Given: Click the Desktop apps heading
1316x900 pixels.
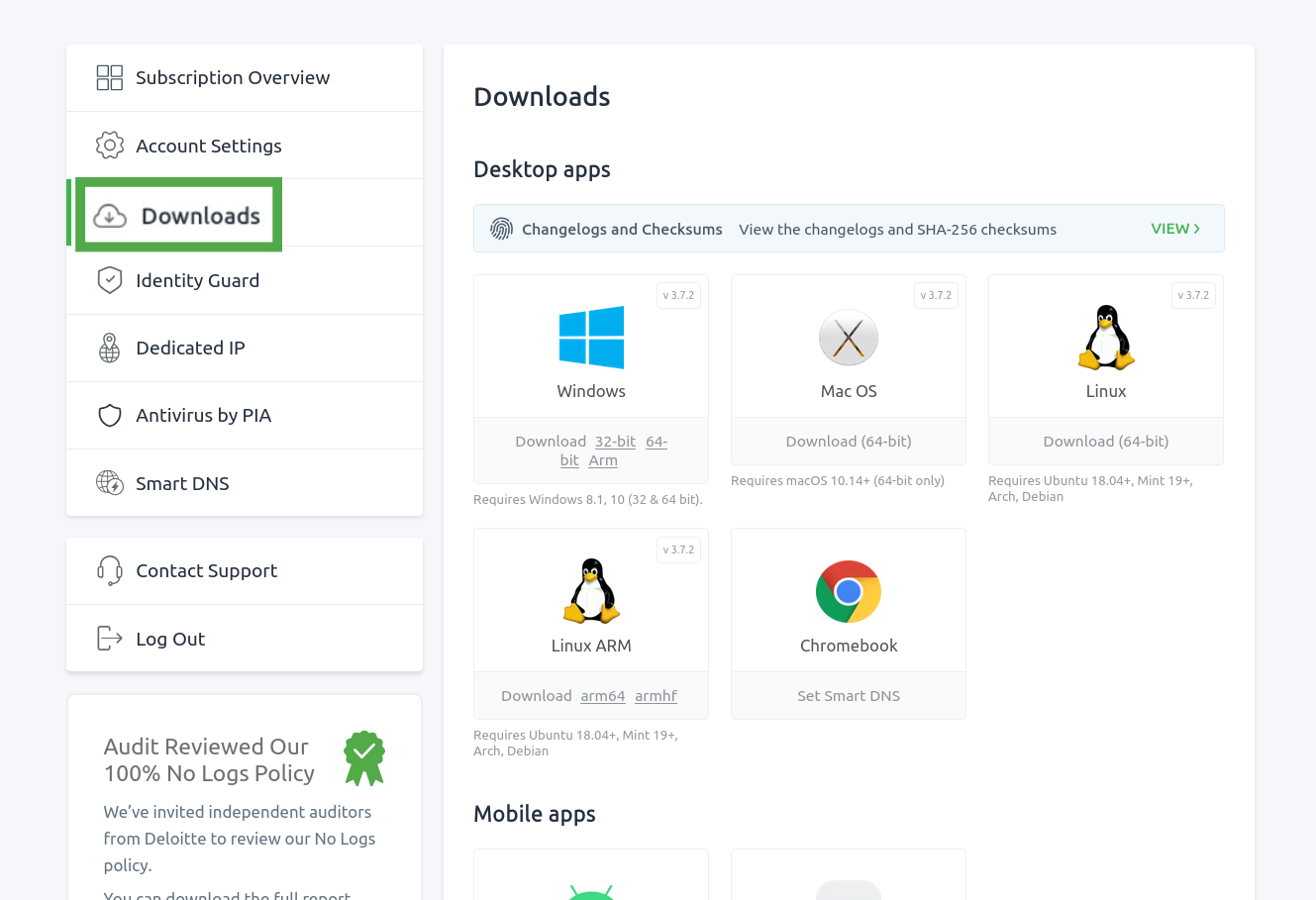Looking at the screenshot, I should 542,169.
